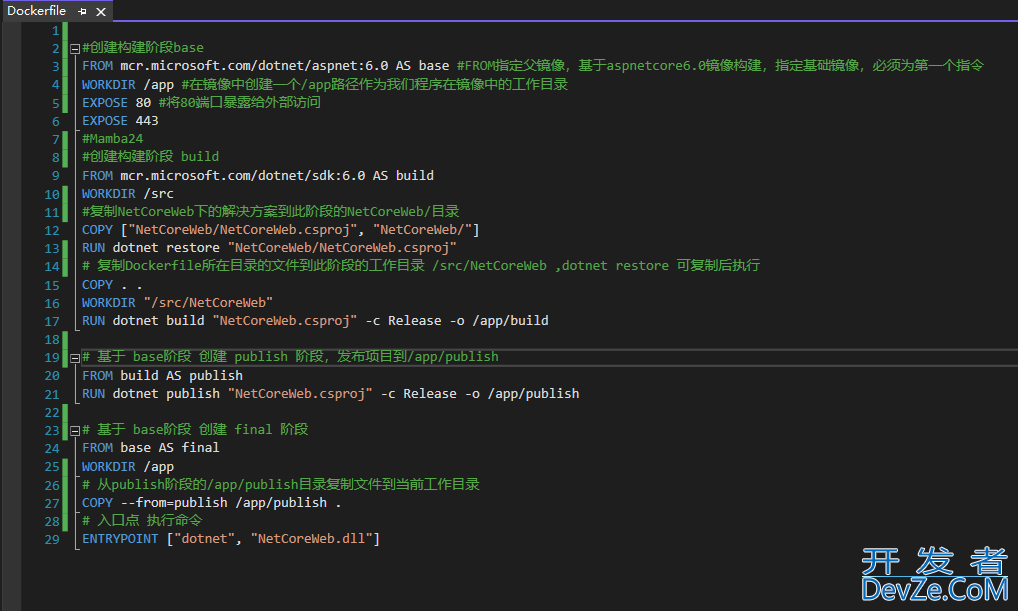1018x611 pixels.
Task: Collapse the final stage region at line 23
Action: pyautogui.click(x=75, y=430)
